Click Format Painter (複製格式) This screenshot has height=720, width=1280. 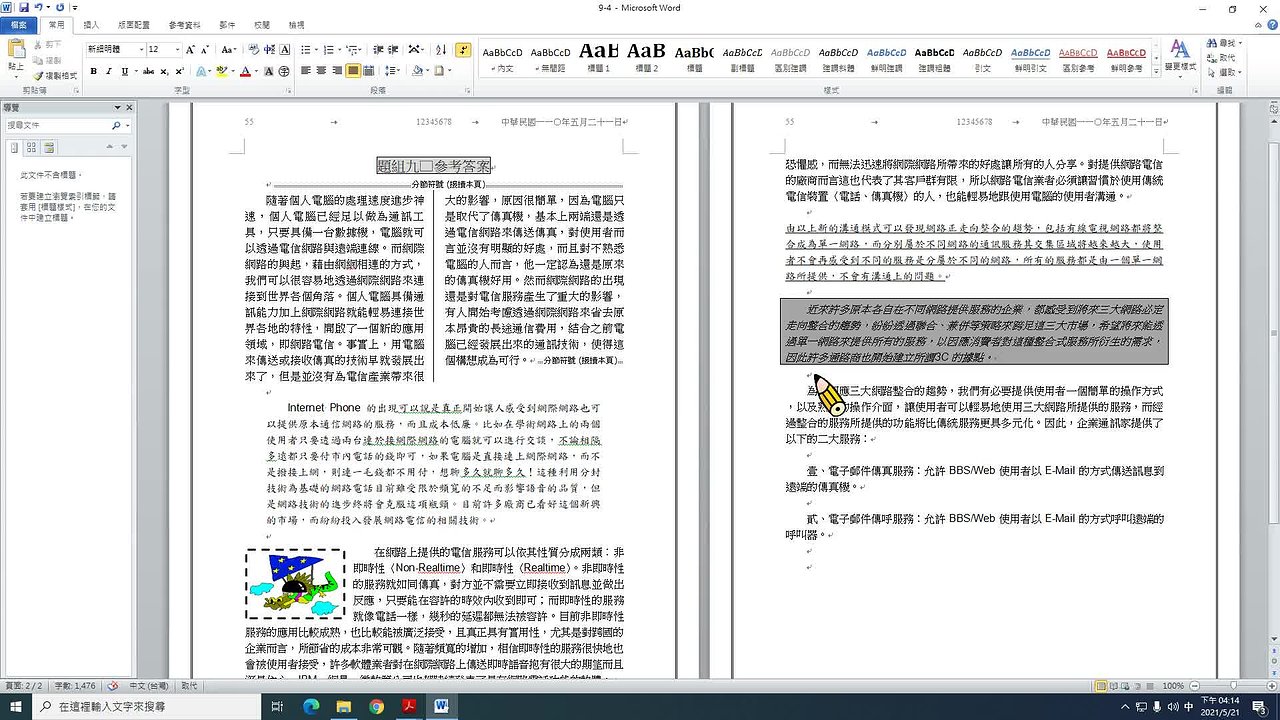click(x=55, y=76)
